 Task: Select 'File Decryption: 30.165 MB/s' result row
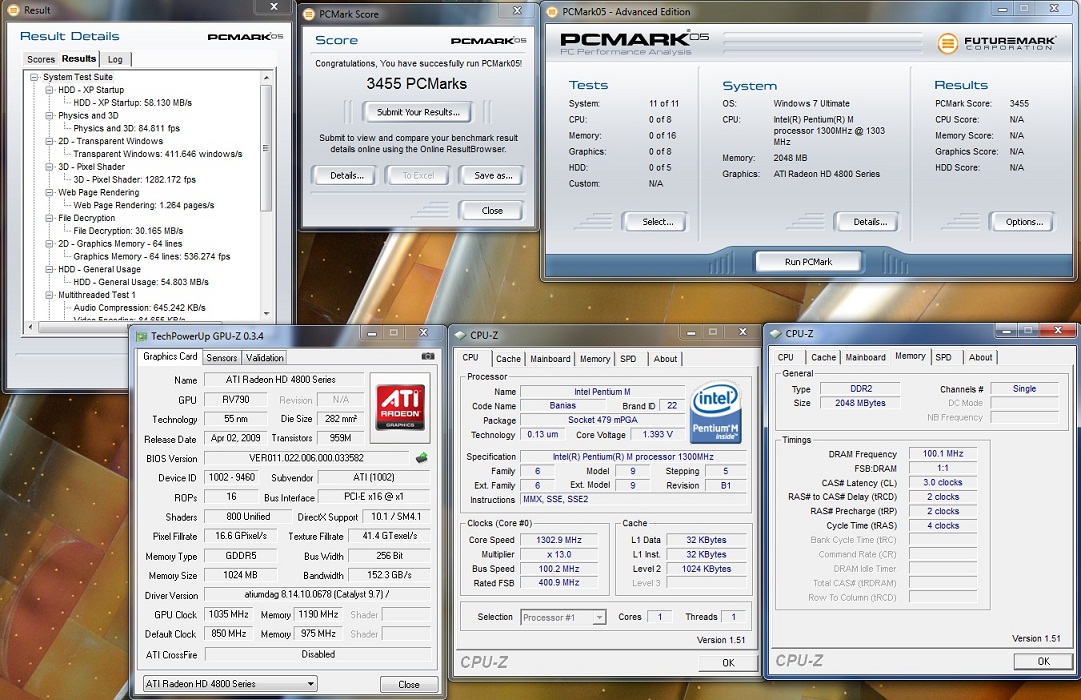coord(128,231)
